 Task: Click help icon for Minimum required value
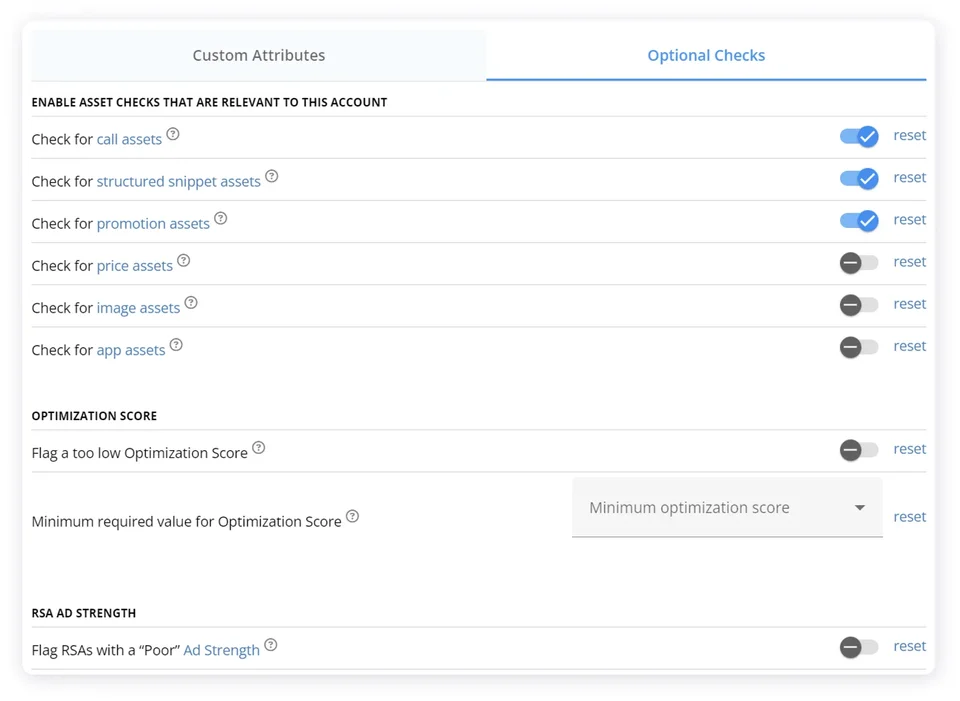click(353, 517)
